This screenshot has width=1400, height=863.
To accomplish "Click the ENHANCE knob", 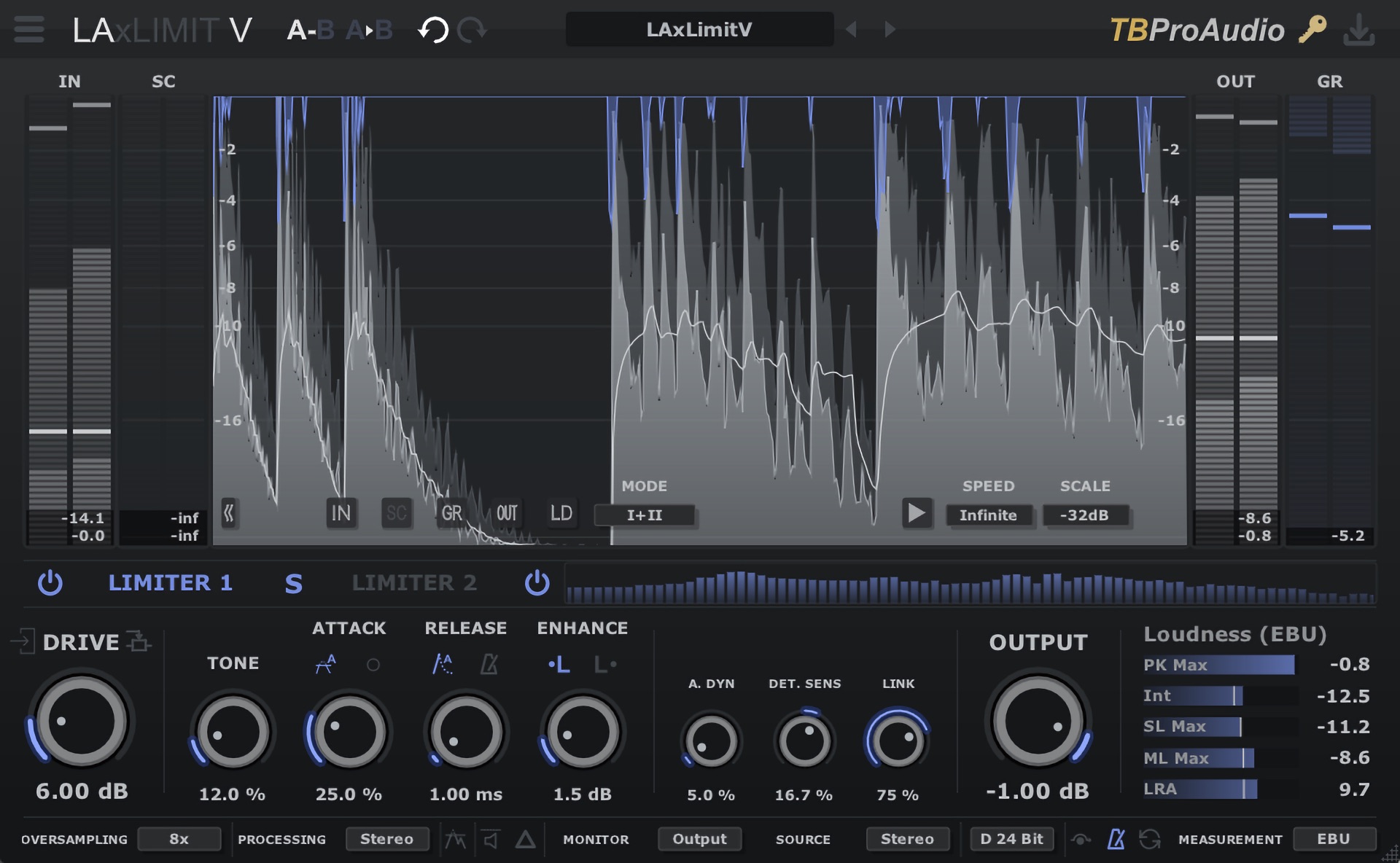I will click(x=582, y=733).
